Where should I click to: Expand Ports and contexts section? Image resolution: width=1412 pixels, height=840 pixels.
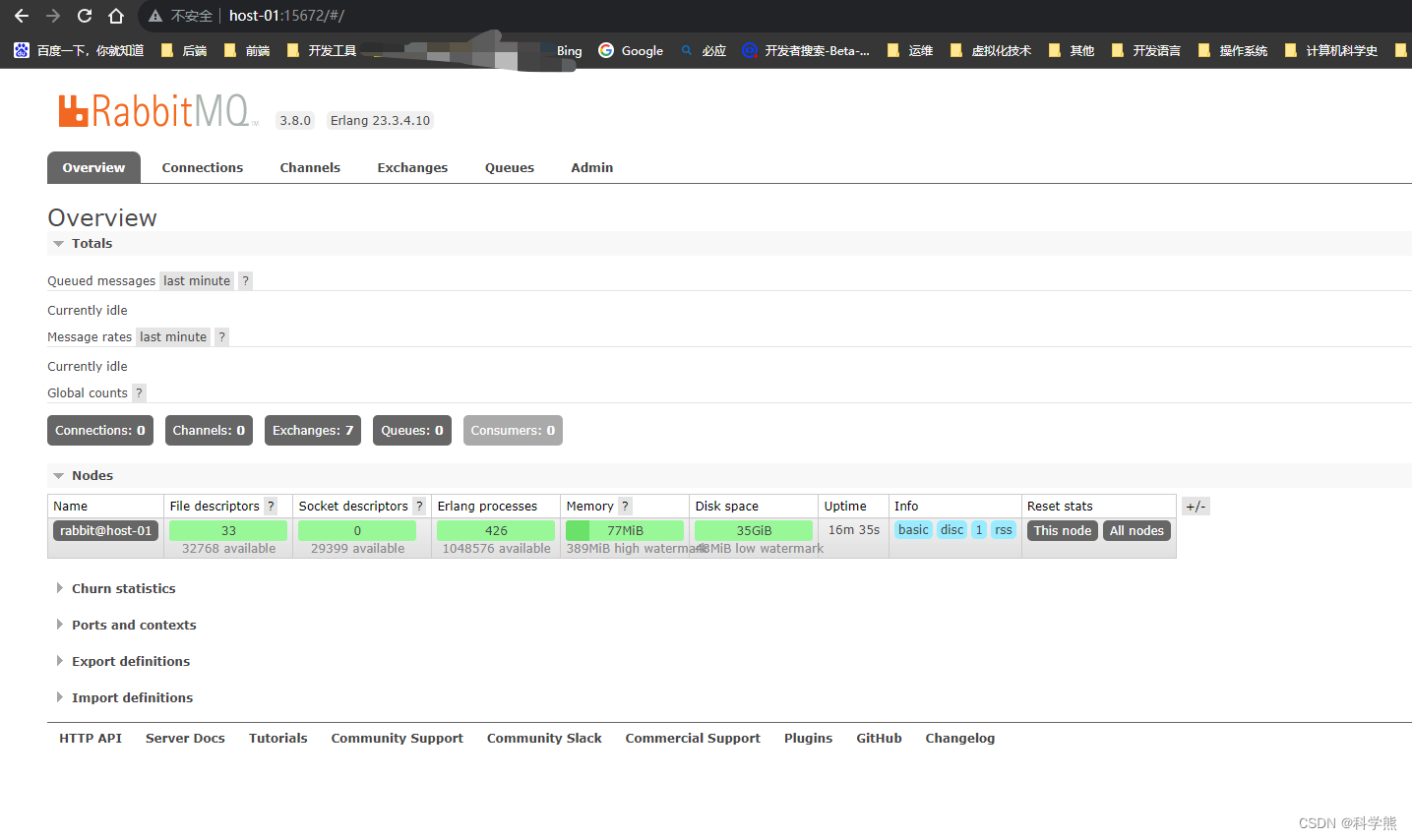[126, 626]
